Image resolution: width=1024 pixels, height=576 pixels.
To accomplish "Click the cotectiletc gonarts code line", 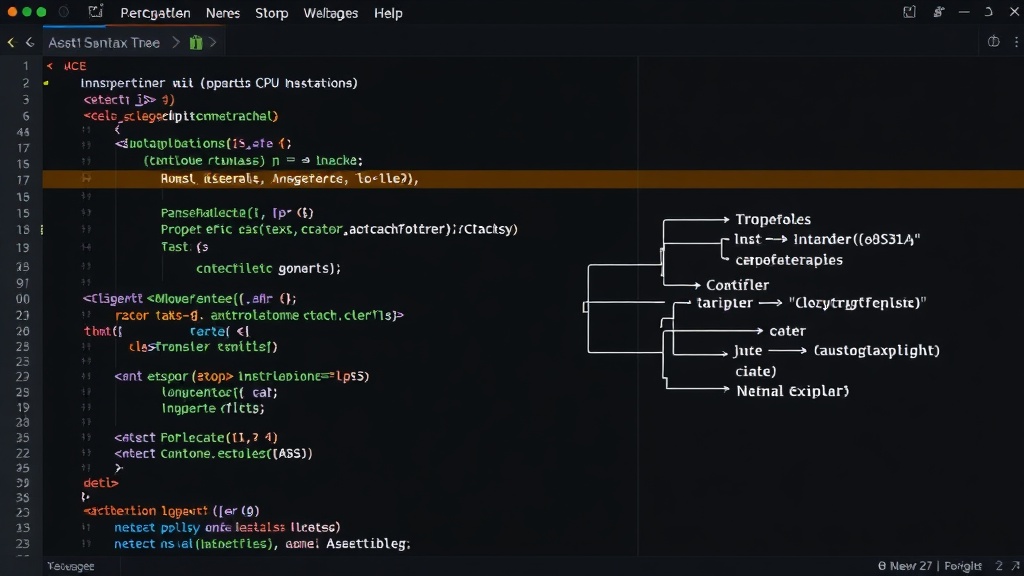I will coord(268,268).
